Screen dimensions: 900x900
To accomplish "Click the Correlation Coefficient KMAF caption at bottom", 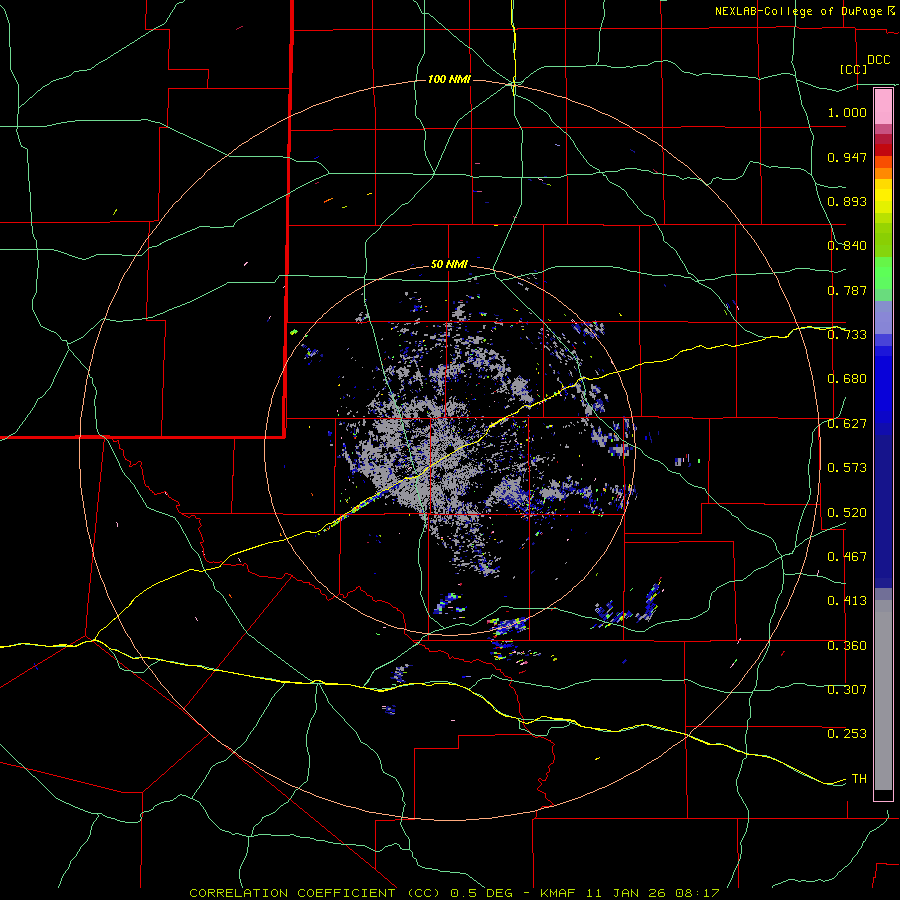I will click(x=454, y=893).
